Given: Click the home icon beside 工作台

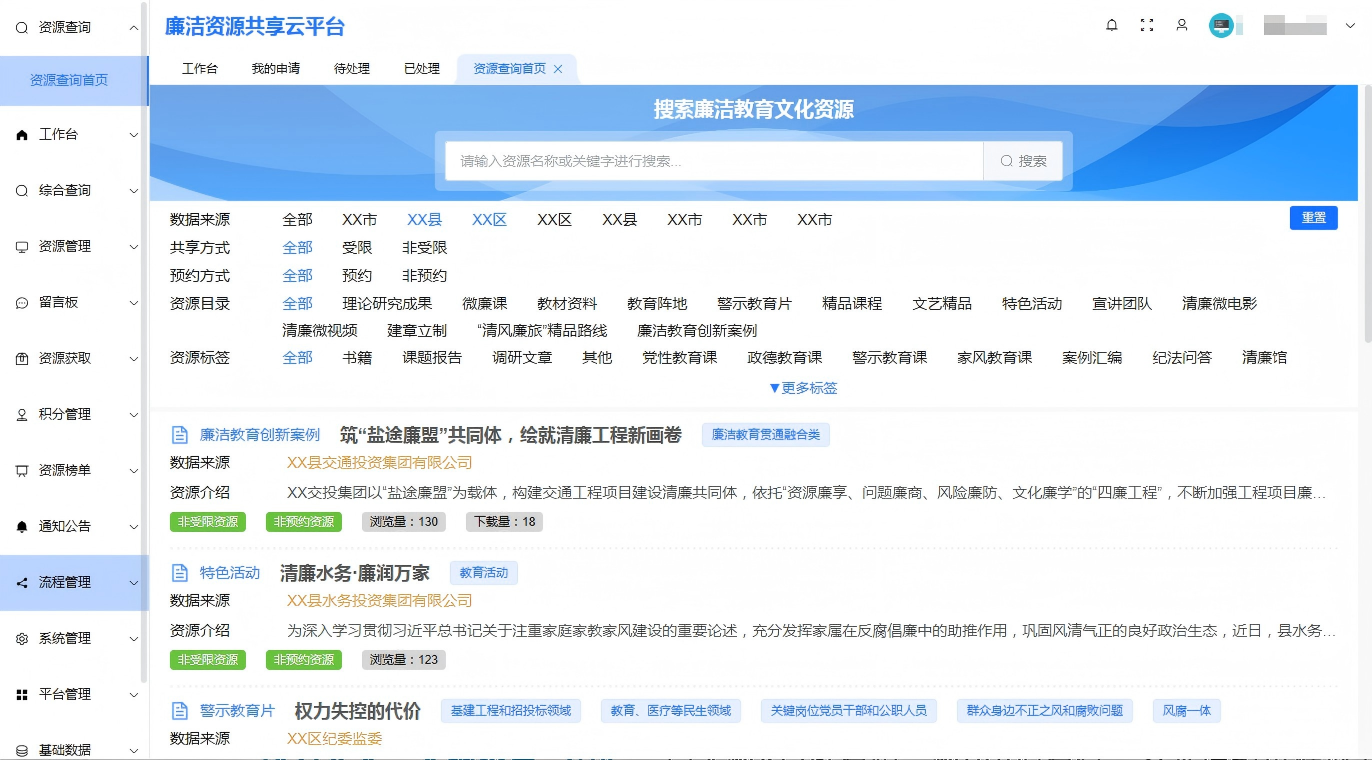Looking at the screenshot, I should coord(22,135).
